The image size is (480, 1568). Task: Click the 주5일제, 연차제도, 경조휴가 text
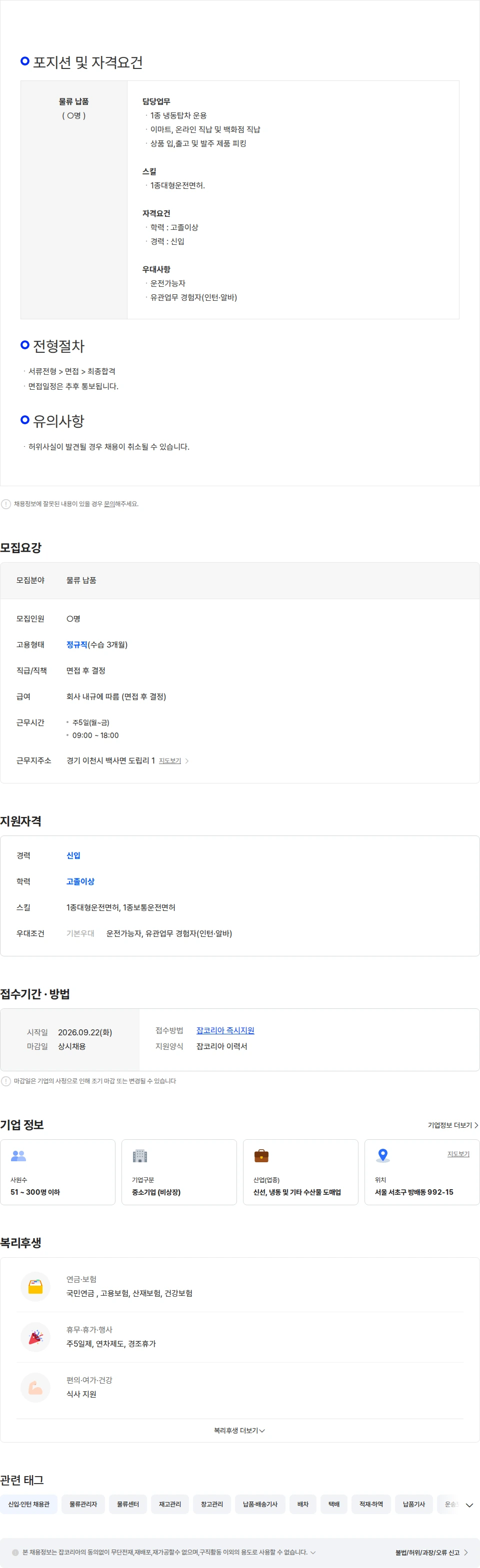[x=111, y=1343]
